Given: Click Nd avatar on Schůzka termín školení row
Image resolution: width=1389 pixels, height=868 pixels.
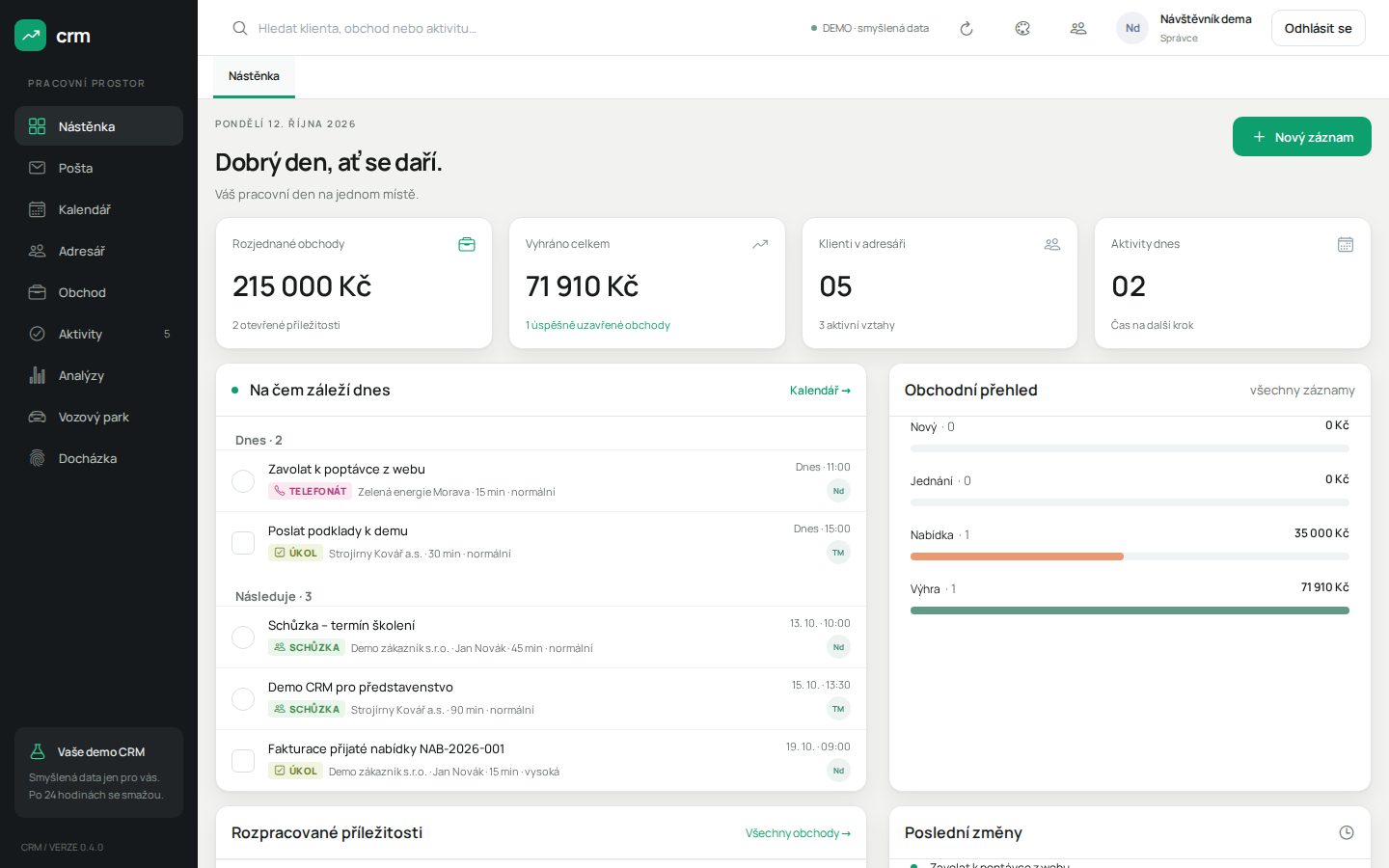Looking at the screenshot, I should (838, 647).
